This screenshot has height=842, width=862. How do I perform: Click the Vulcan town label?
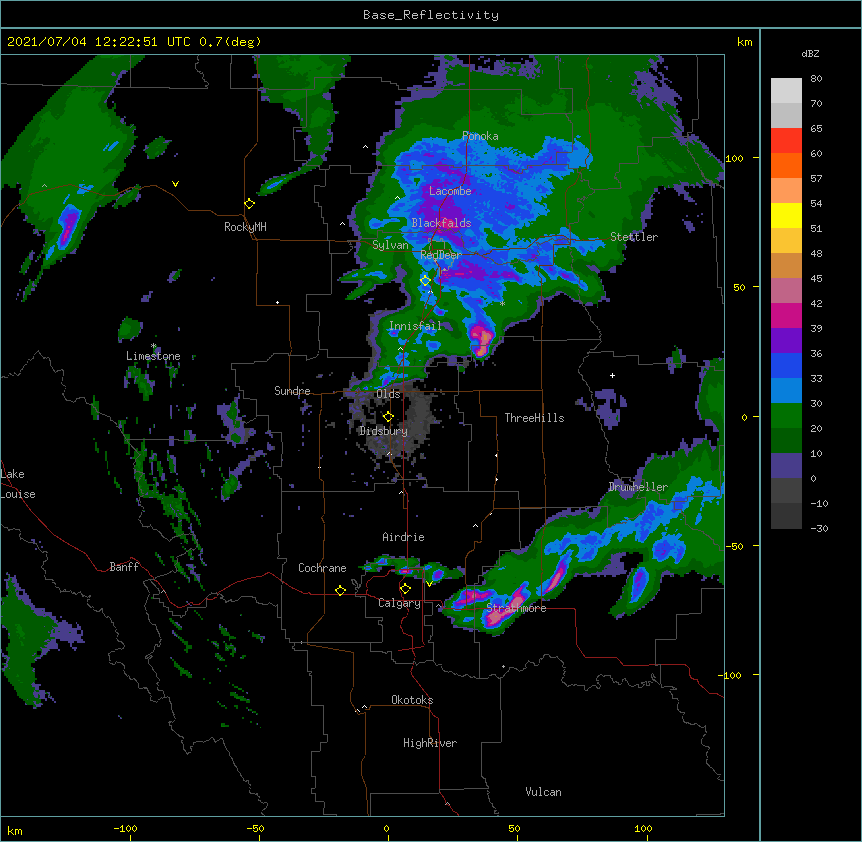pyautogui.click(x=543, y=792)
